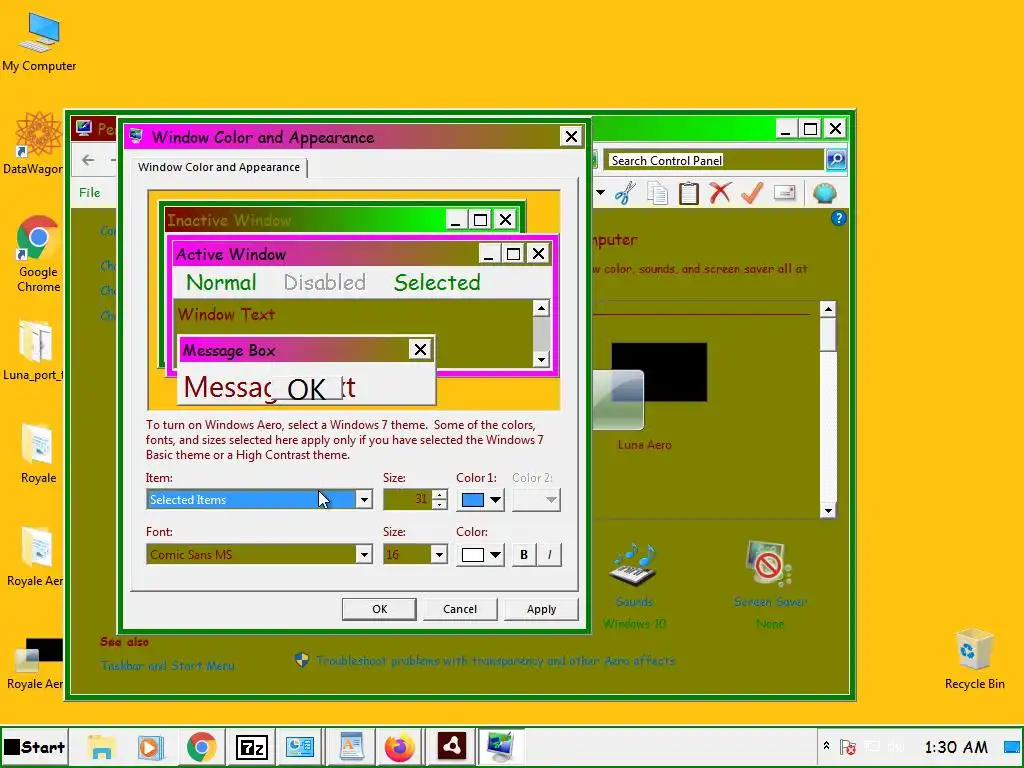Increase the item Size spinner value

[x=440, y=495]
